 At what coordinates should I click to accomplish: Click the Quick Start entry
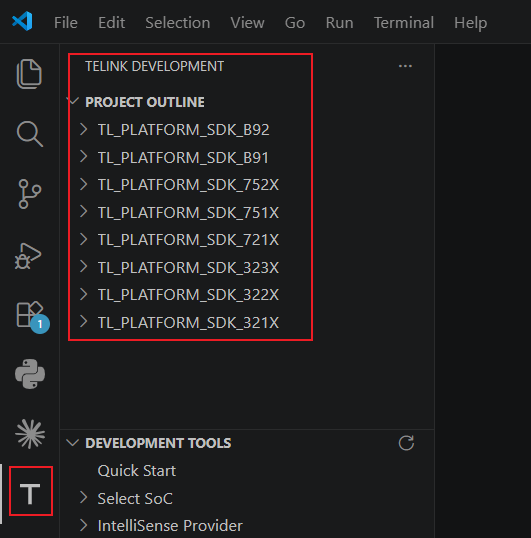pos(137,470)
